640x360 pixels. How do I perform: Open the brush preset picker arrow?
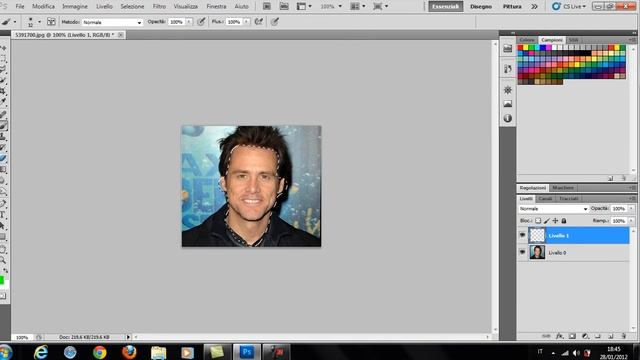(39, 22)
